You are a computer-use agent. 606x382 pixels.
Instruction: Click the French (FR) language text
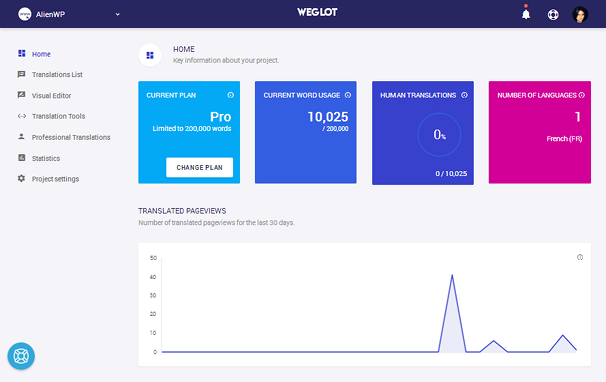pyautogui.click(x=564, y=139)
